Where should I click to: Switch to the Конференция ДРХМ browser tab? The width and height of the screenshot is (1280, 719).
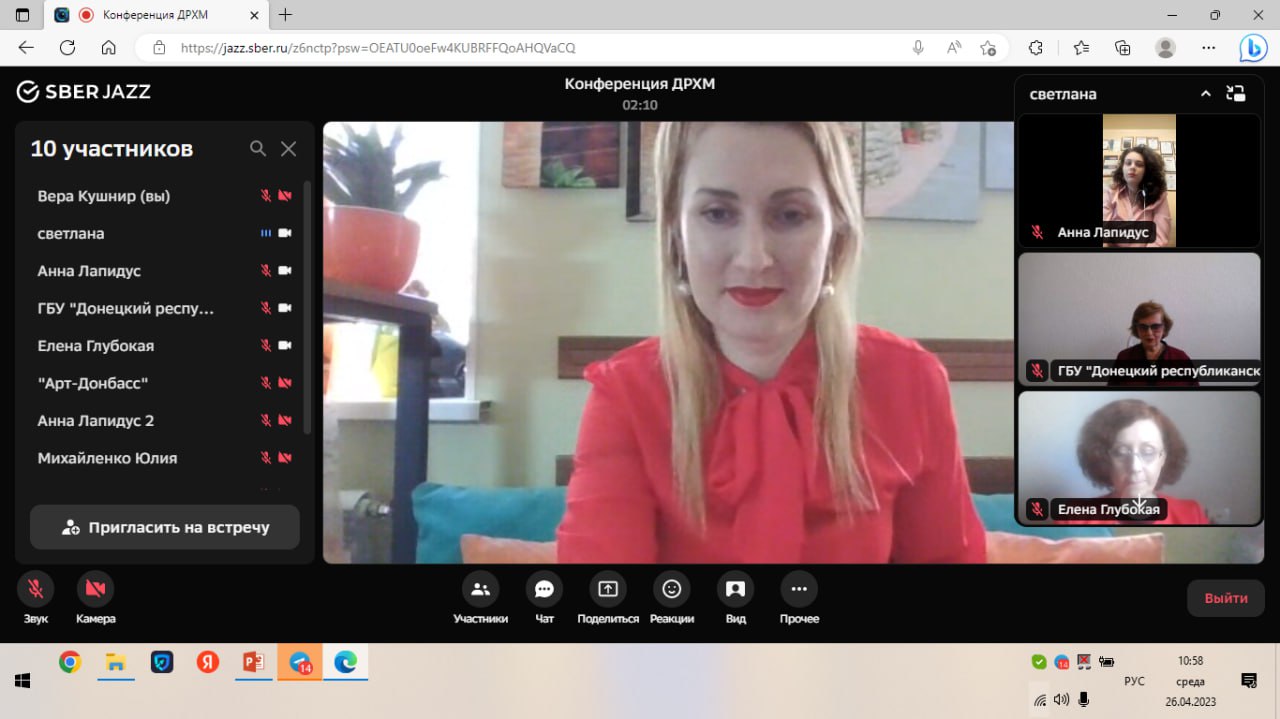[156, 15]
